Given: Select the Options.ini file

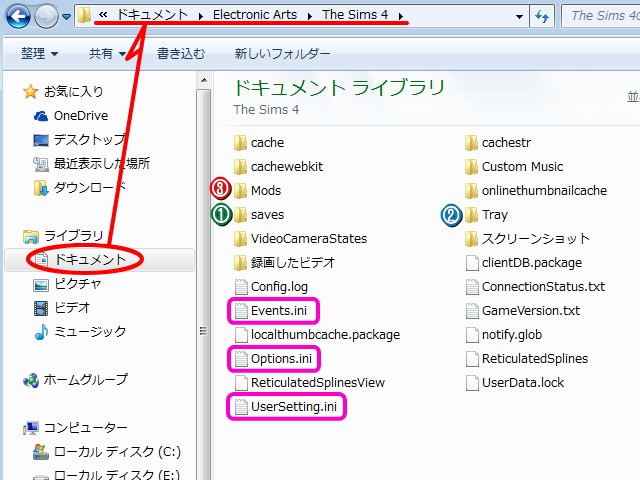Looking at the screenshot, I should coord(273,359).
